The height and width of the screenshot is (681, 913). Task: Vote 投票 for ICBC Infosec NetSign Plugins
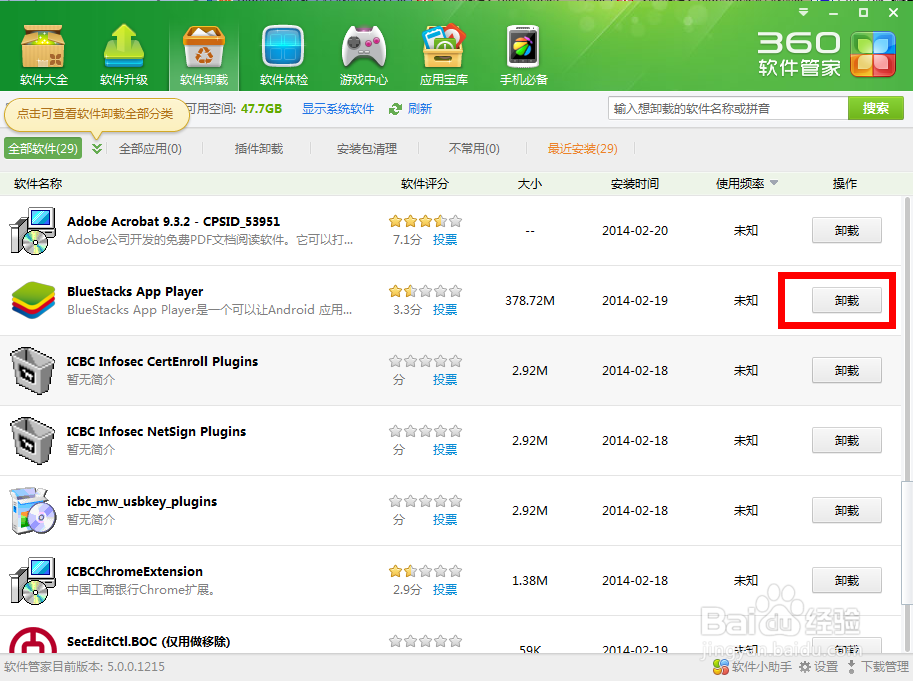coord(445,450)
